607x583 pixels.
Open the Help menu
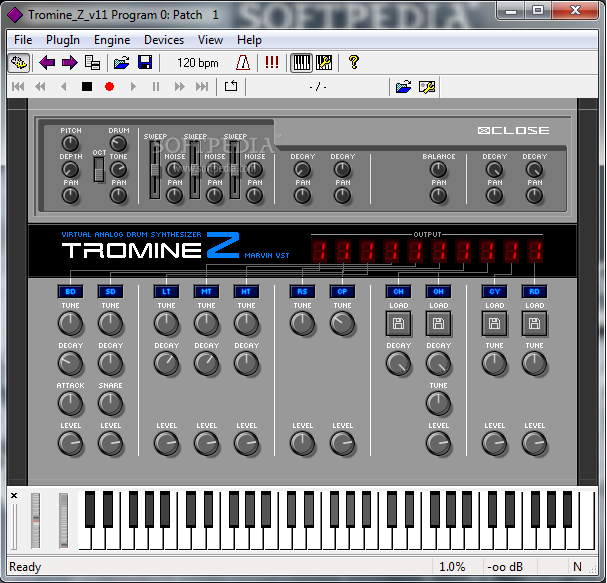tap(249, 40)
